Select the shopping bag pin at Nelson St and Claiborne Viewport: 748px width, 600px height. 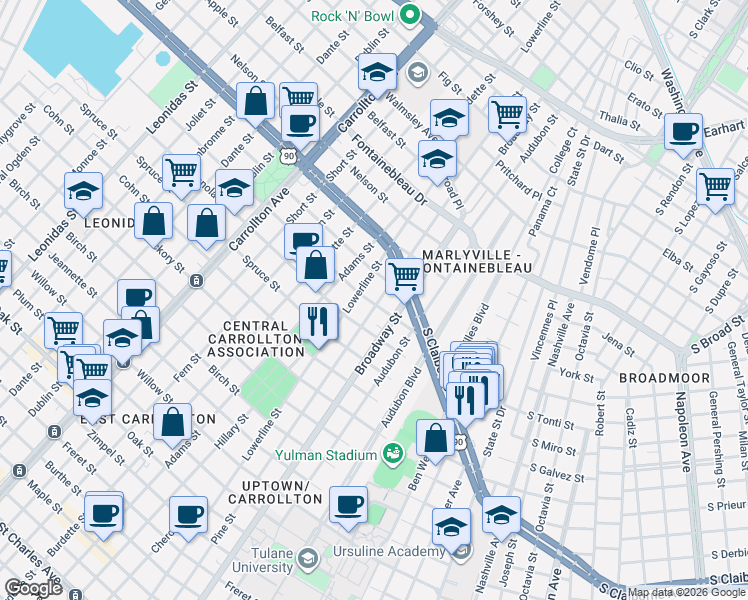[255, 101]
